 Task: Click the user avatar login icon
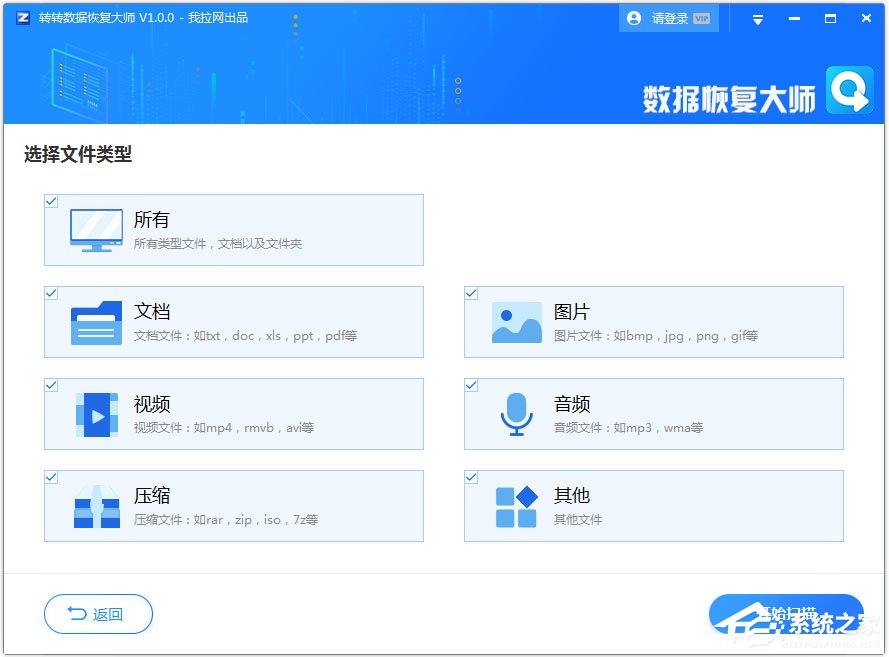tap(634, 18)
